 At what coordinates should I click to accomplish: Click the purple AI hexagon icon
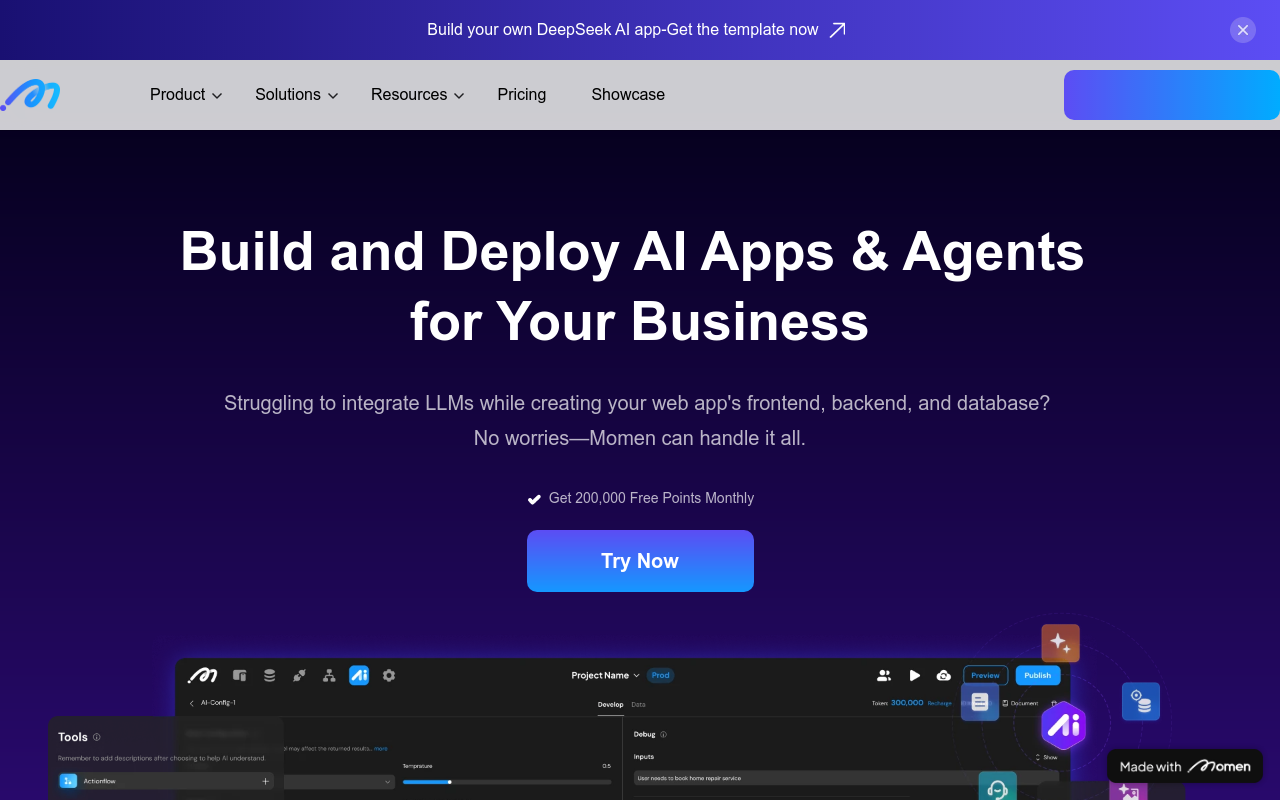[x=1063, y=725]
